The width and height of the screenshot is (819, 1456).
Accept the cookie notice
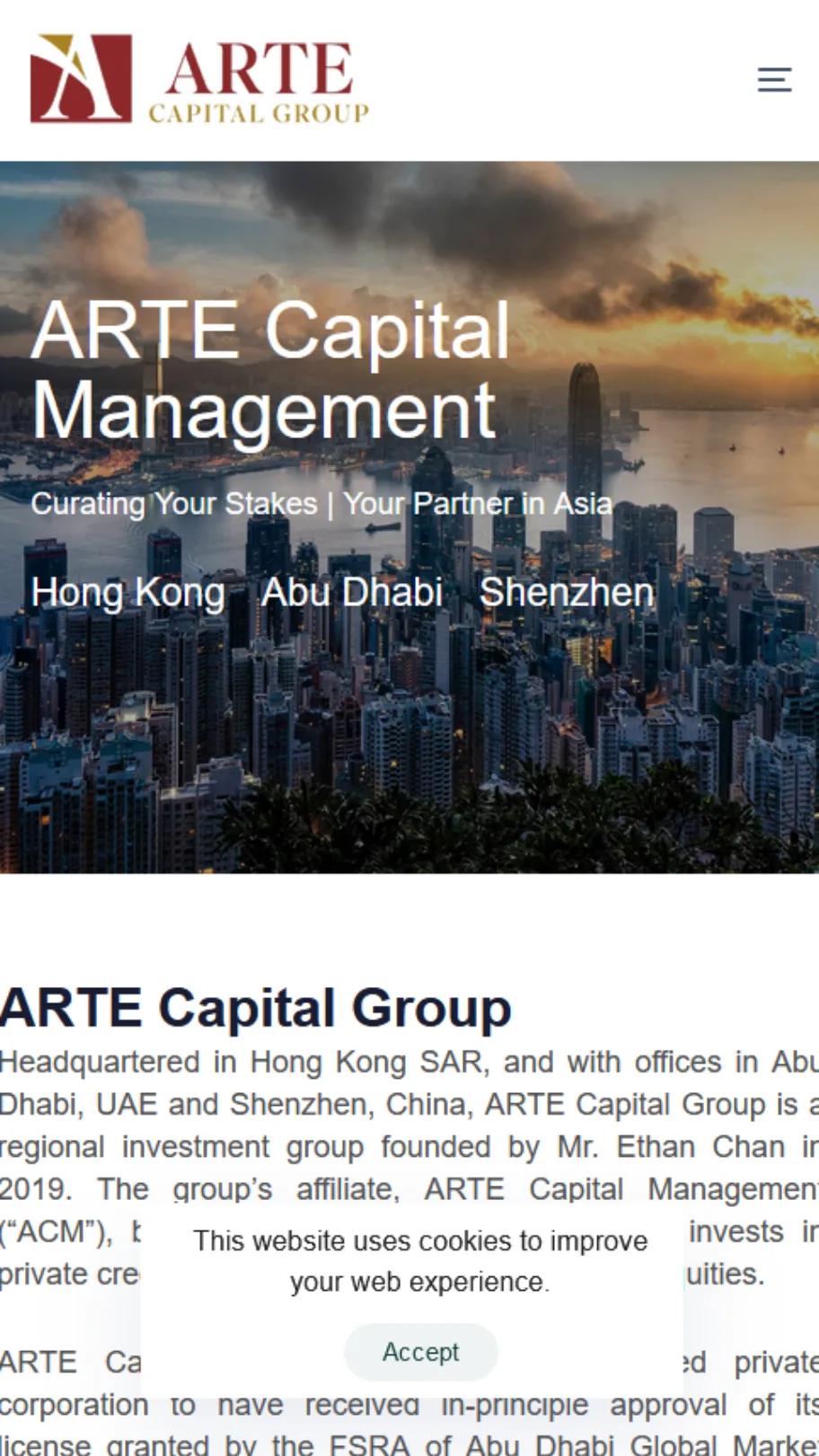pyautogui.click(x=420, y=1352)
